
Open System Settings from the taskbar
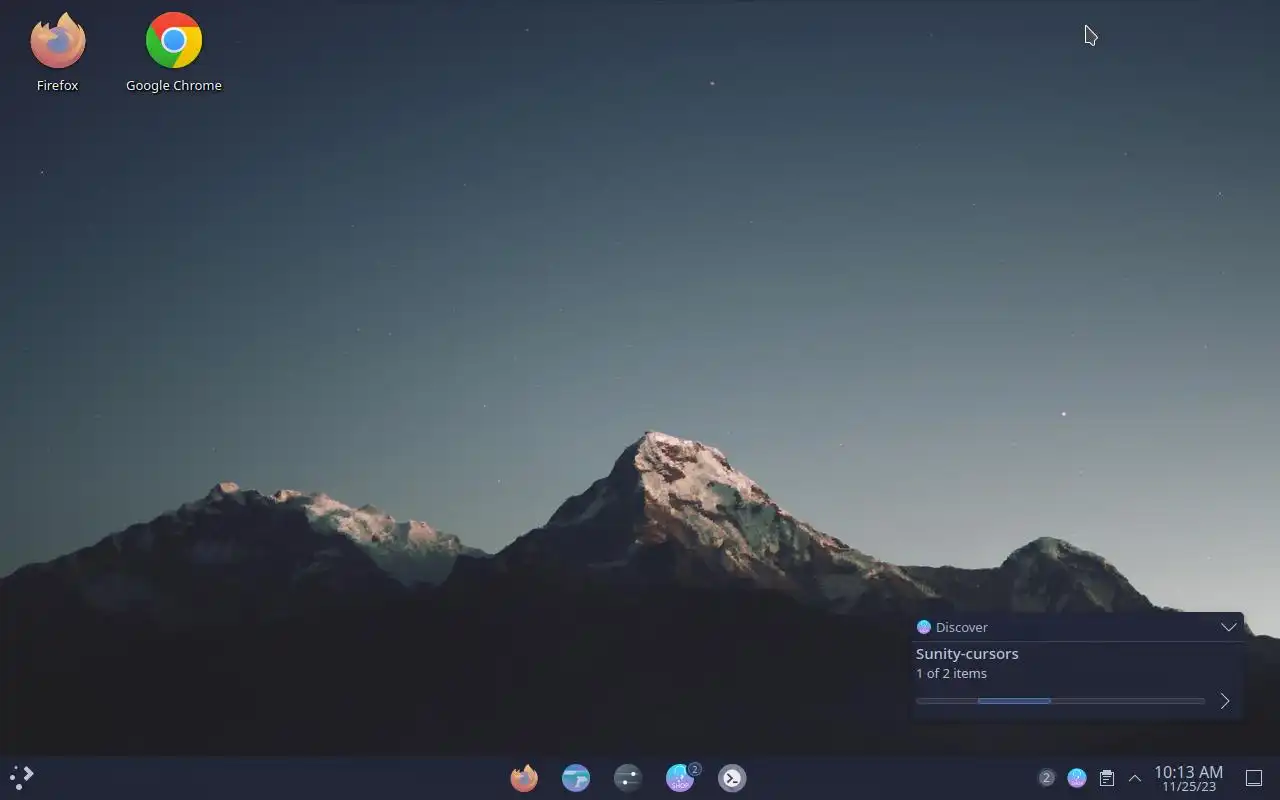pyautogui.click(x=628, y=778)
